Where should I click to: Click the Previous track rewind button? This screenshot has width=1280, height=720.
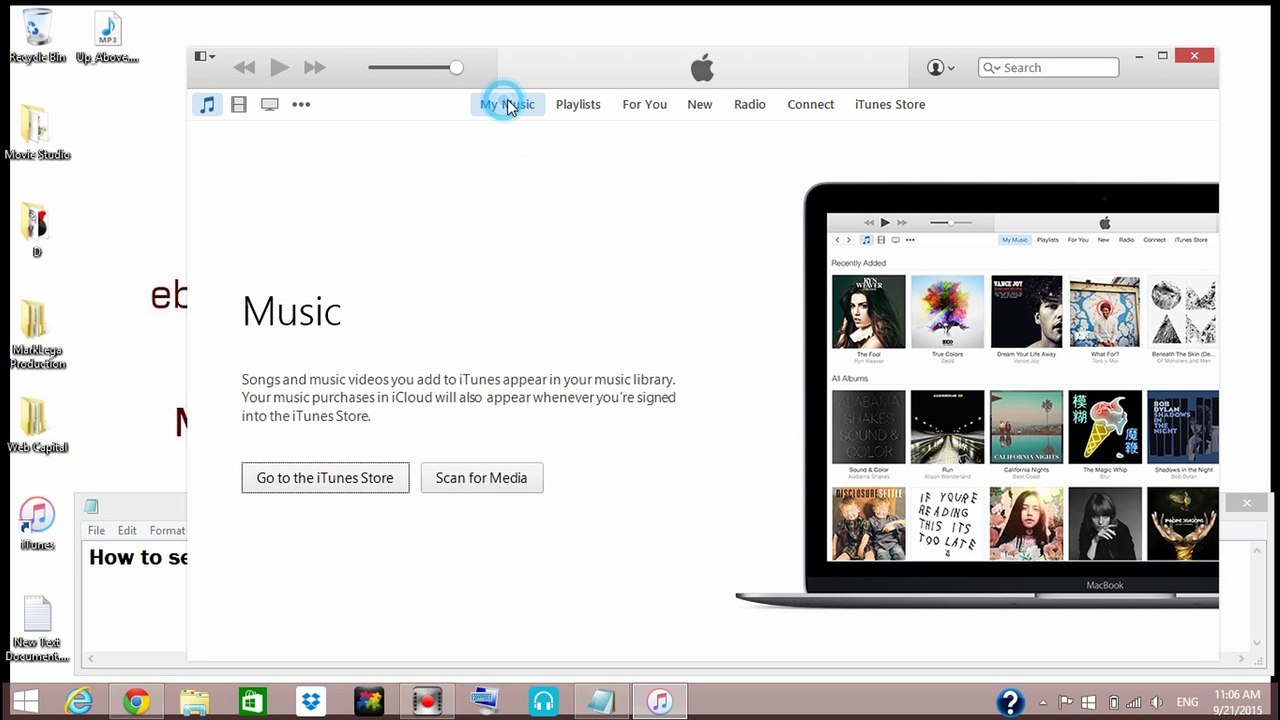tap(244, 68)
